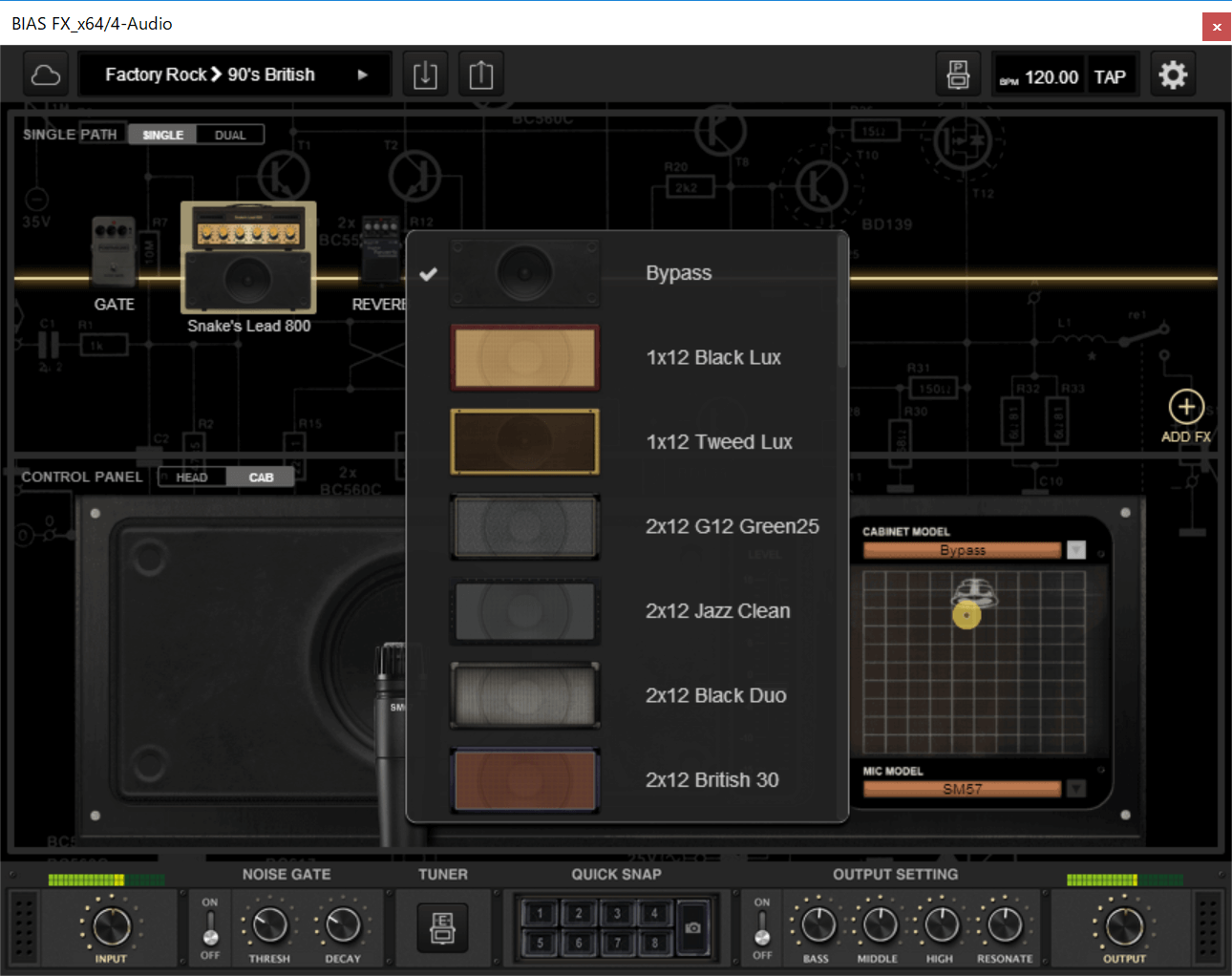Viewport: 1232px width, 976px height.
Task: Open the tuner pedal icon
Action: coord(442,927)
